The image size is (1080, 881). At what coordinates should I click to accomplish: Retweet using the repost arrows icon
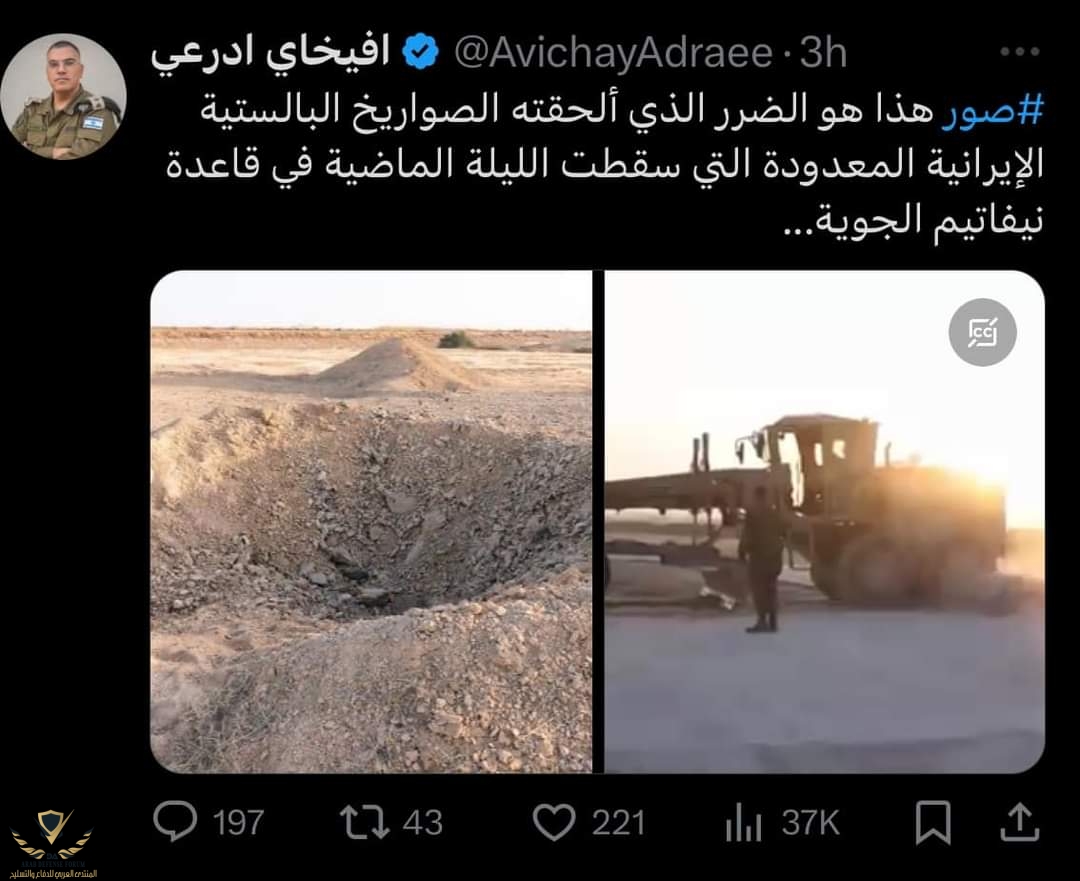point(364,822)
